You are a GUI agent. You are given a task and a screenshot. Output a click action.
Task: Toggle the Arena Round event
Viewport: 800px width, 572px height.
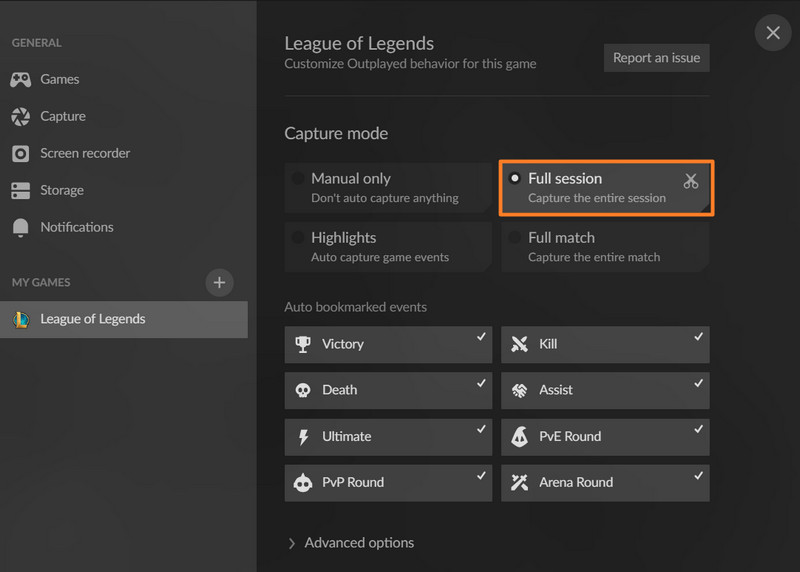[605, 482]
